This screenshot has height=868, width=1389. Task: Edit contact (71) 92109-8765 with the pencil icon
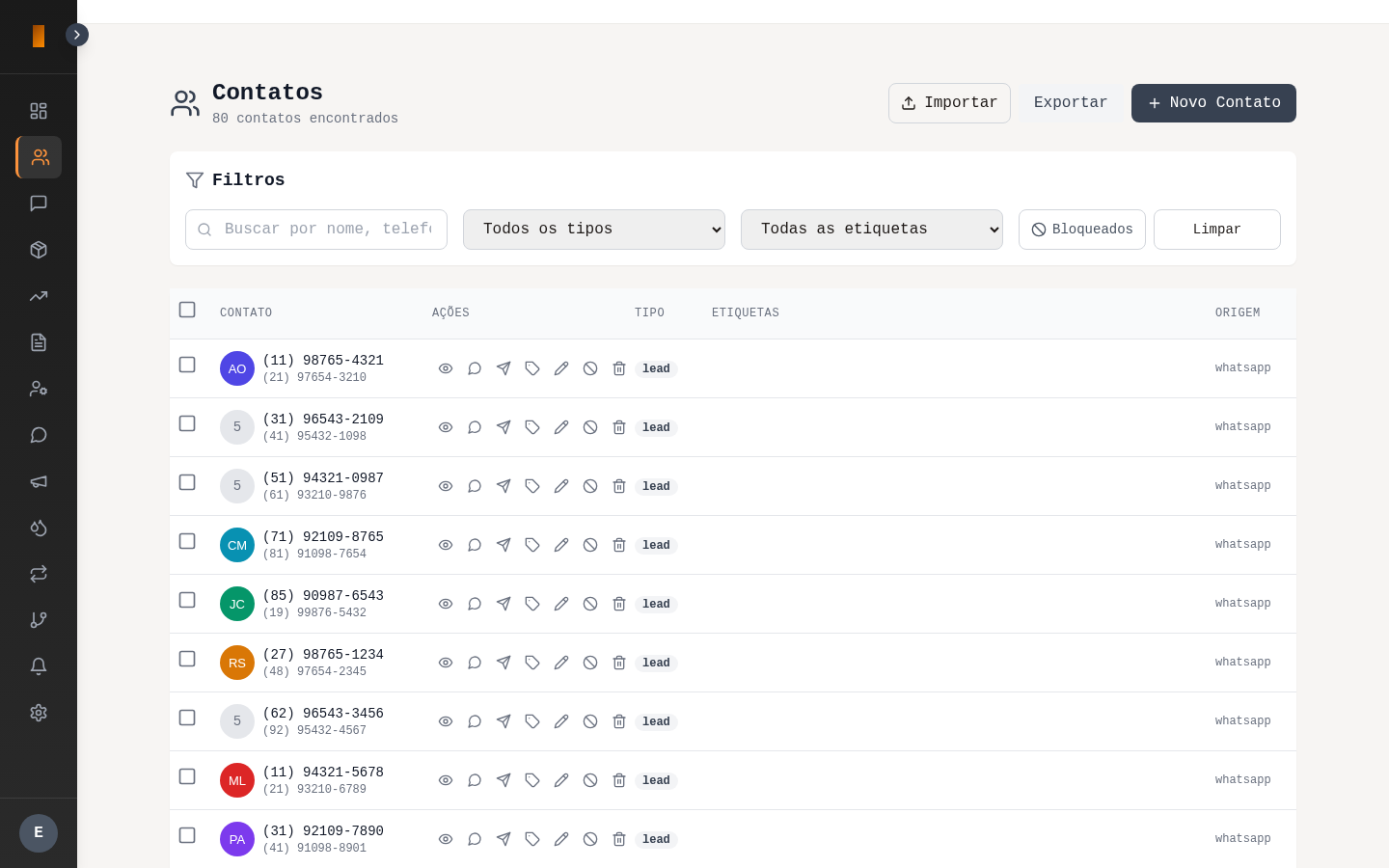click(x=561, y=545)
